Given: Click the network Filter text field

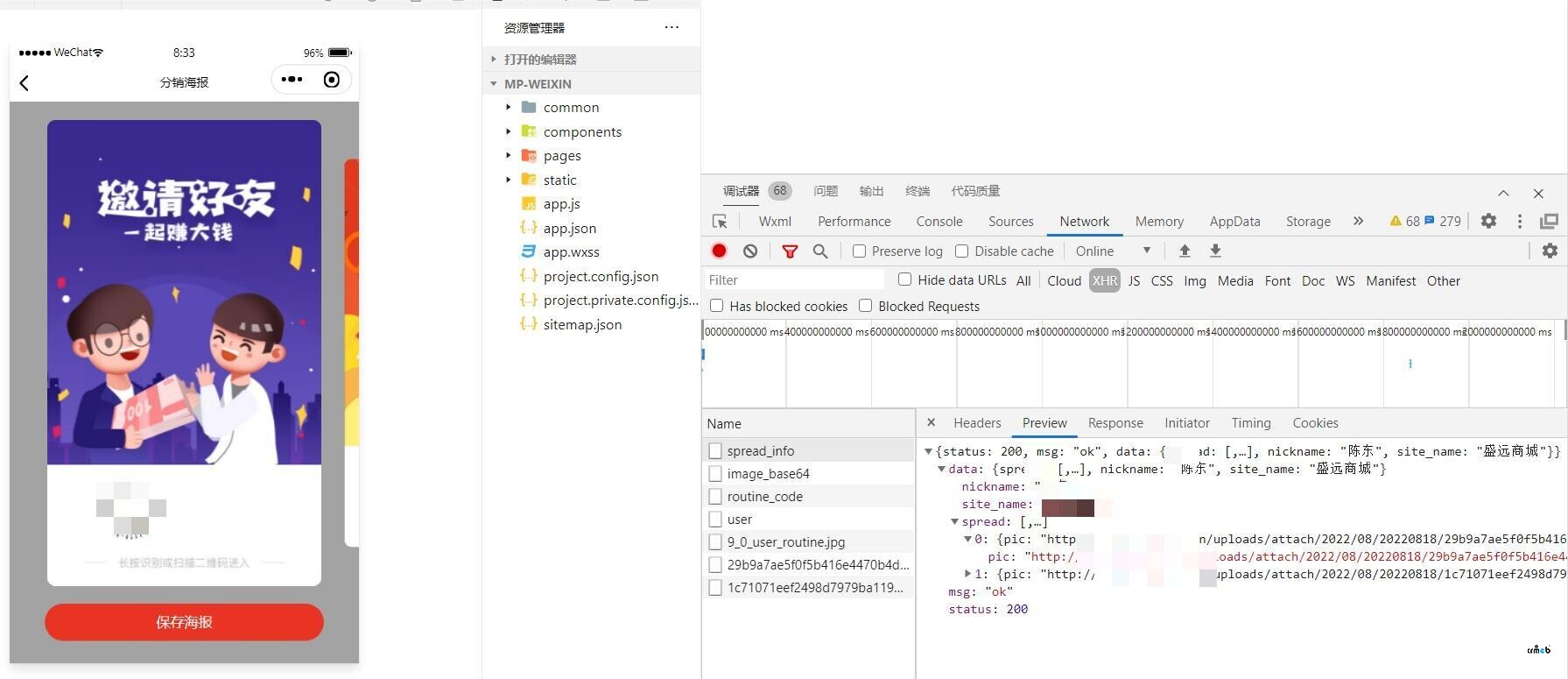Looking at the screenshot, I should point(795,279).
